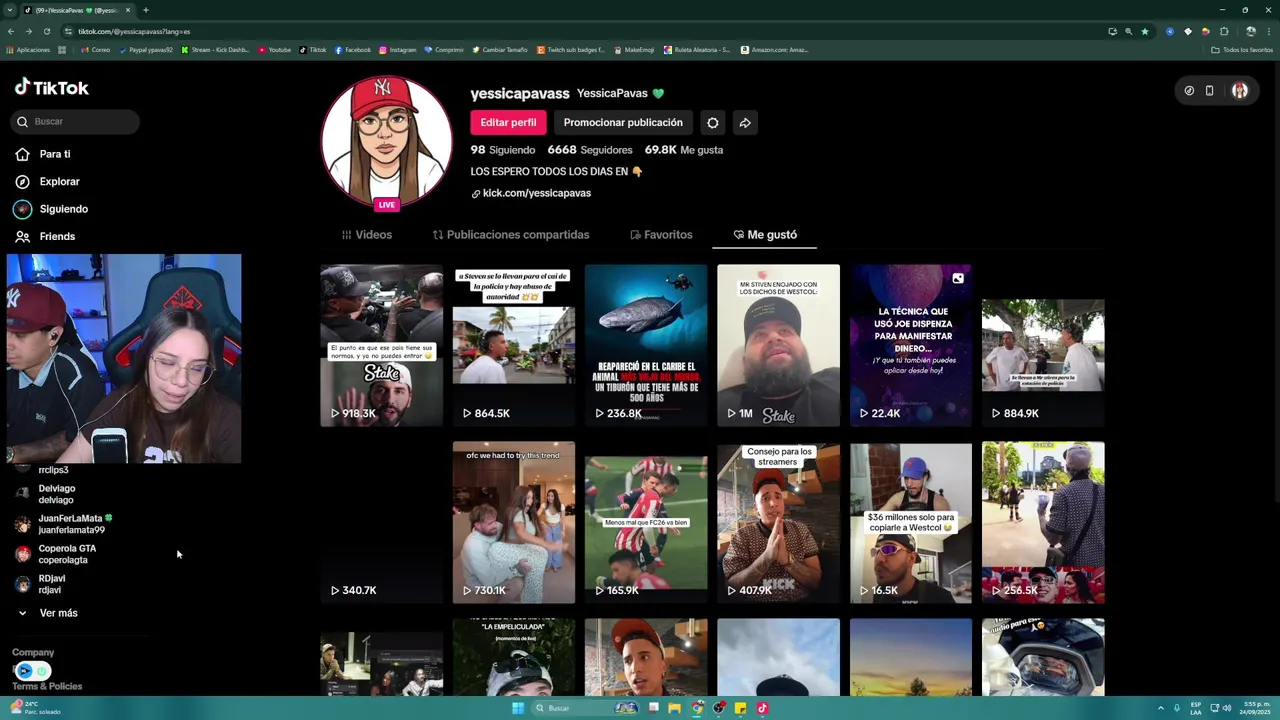
Task: Click the Company footer link
Action: 33,653
